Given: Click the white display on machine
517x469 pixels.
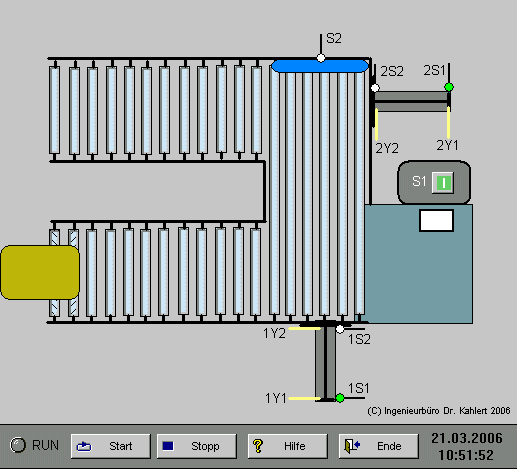Looking at the screenshot, I should (x=436, y=220).
